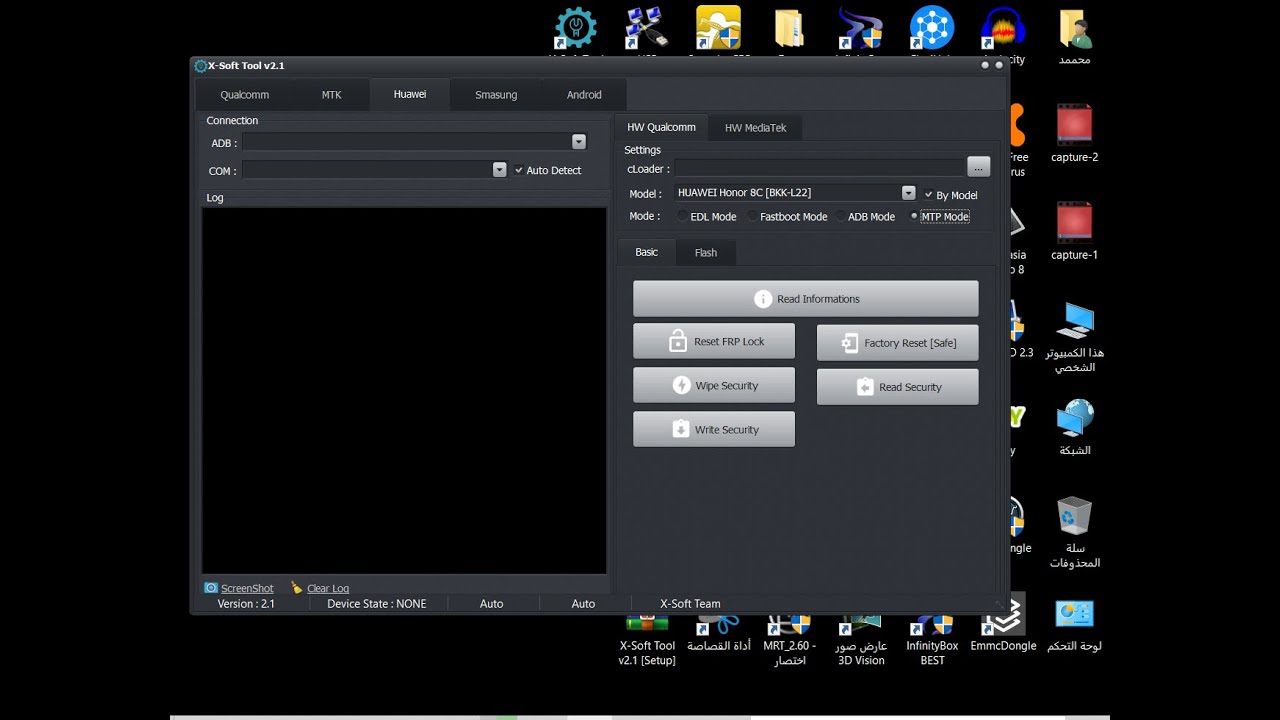1280x720 pixels.
Task: Click the Wipe Security lightning icon
Action: click(x=681, y=385)
